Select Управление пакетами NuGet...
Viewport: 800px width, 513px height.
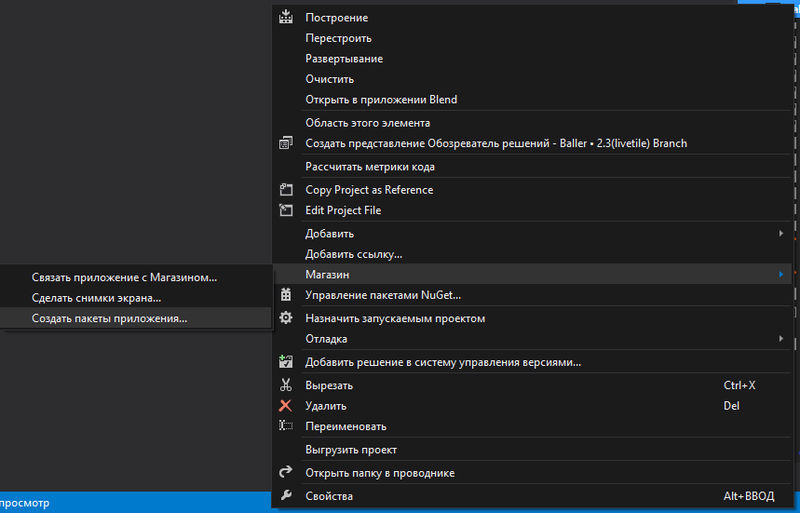coord(532,295)
